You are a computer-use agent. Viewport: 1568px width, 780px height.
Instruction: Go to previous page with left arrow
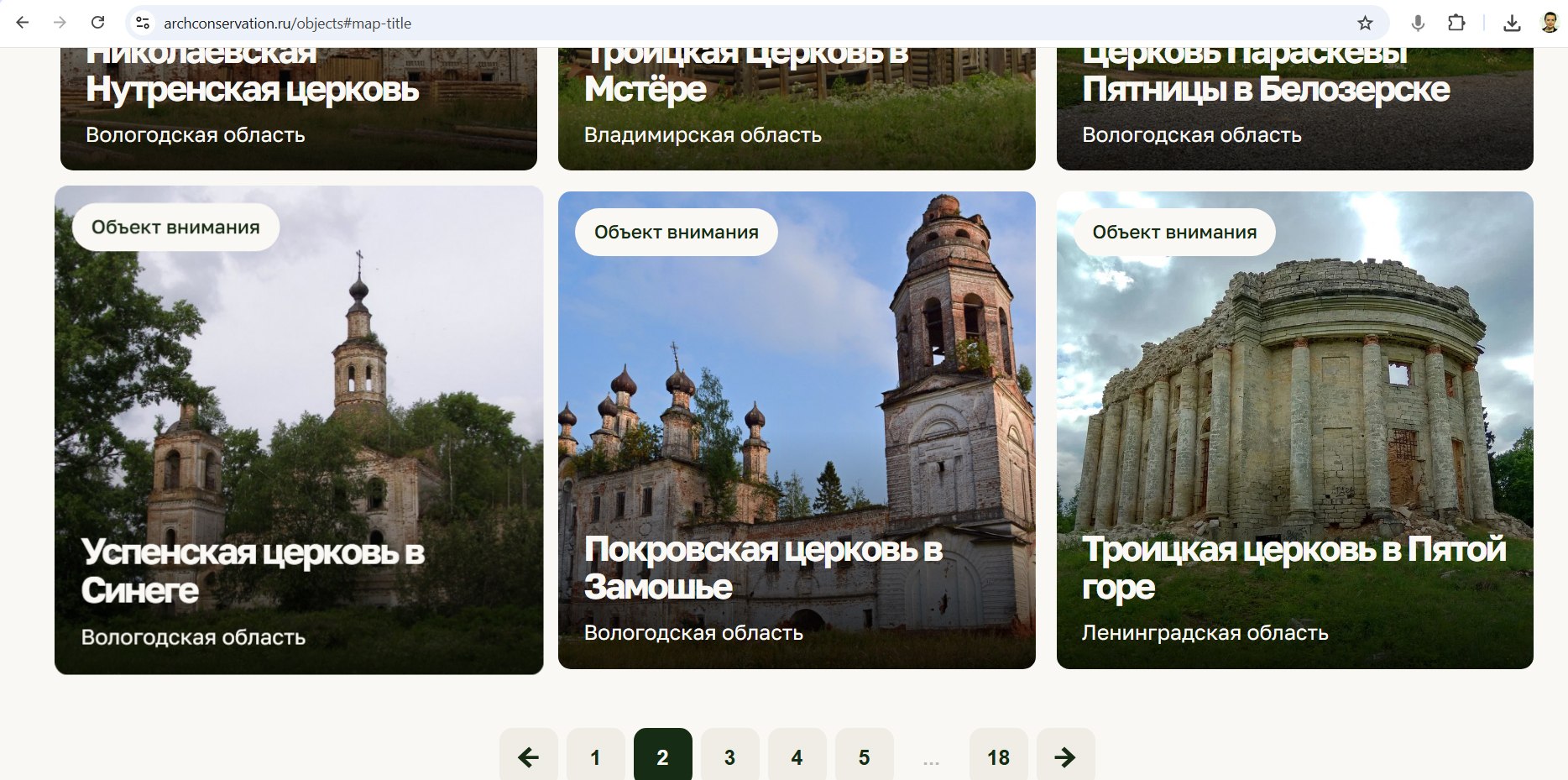pos(528,756)
